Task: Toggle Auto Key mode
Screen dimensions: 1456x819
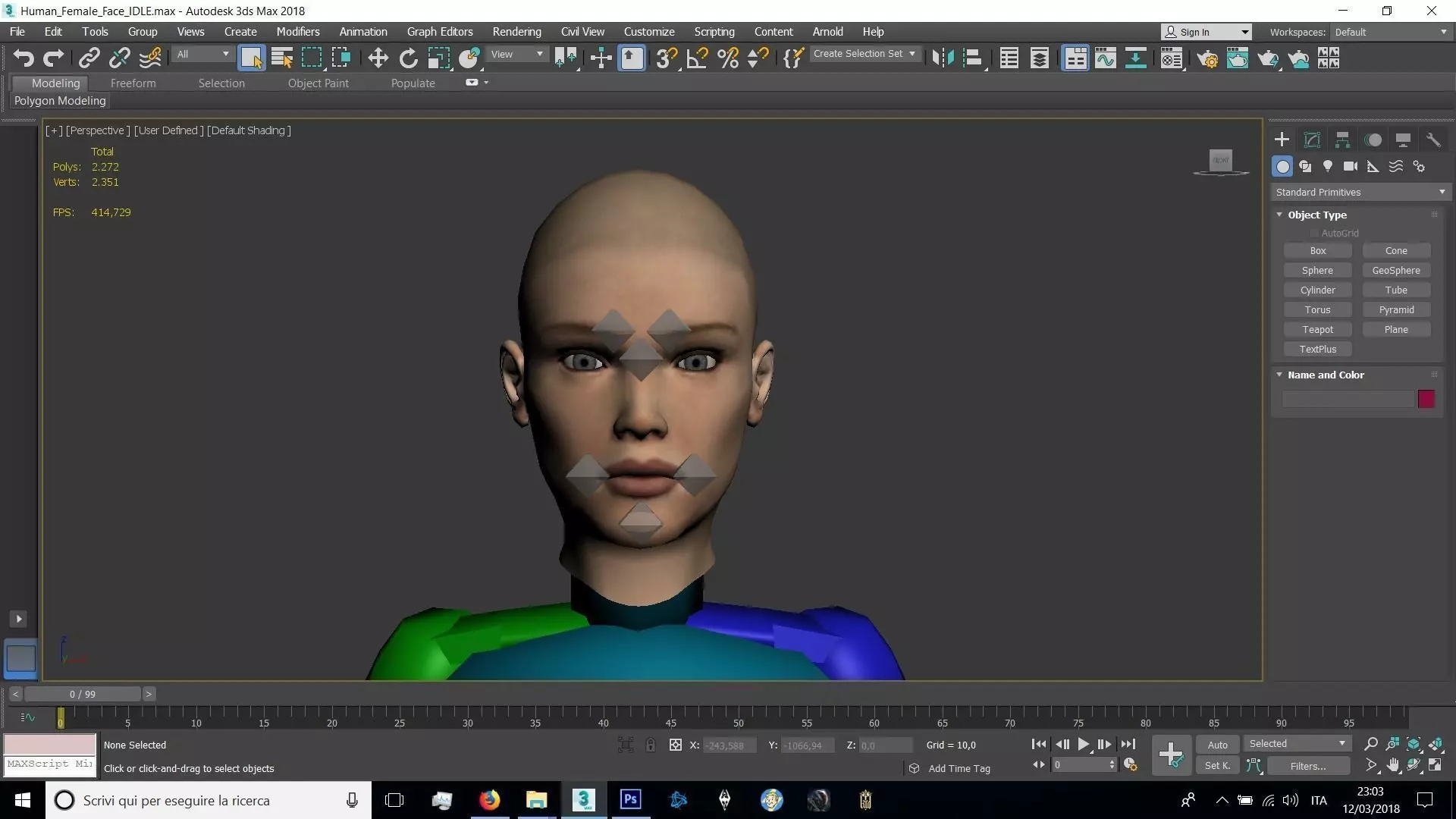Action: (1217, 745)
